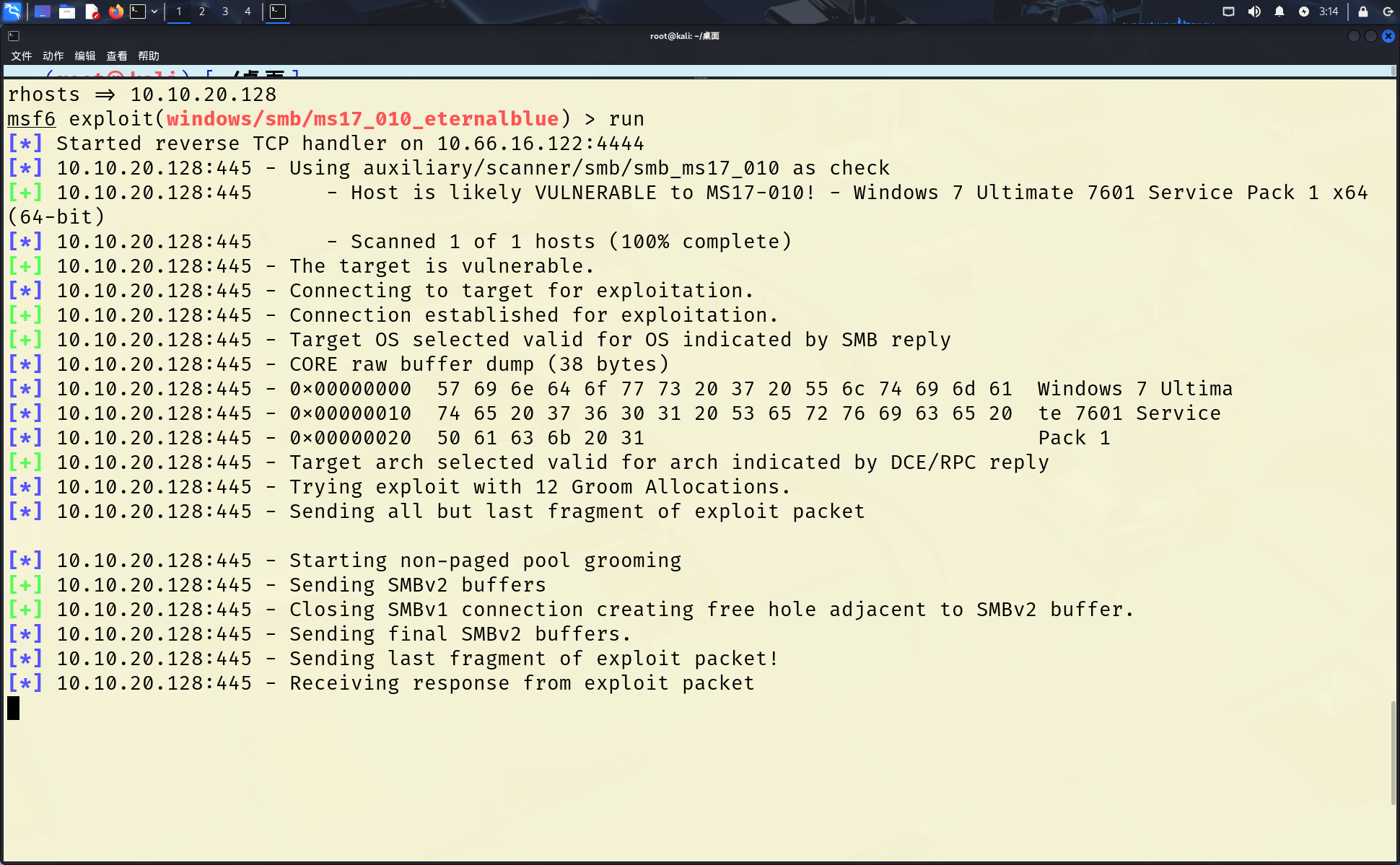Switch to workspace 4
This screenshot has height=865, width=1400.
(248, 12)
